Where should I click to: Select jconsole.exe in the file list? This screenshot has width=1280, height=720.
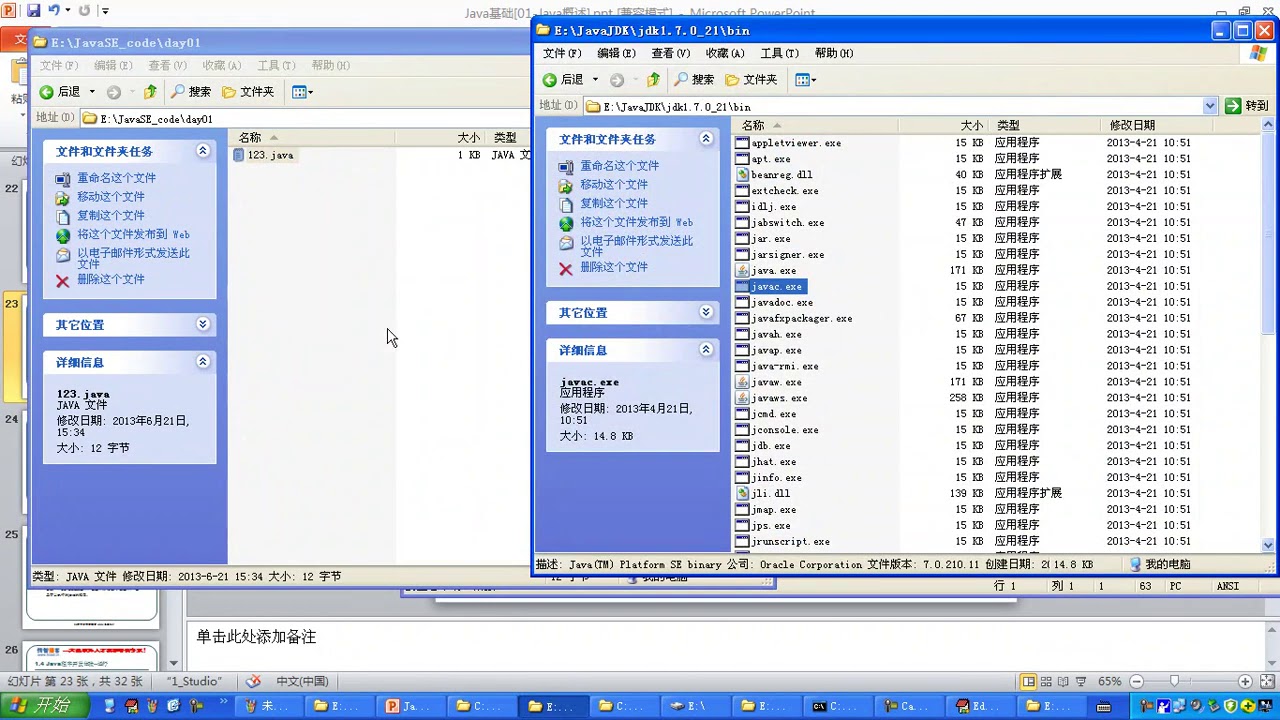pos(777,430)
